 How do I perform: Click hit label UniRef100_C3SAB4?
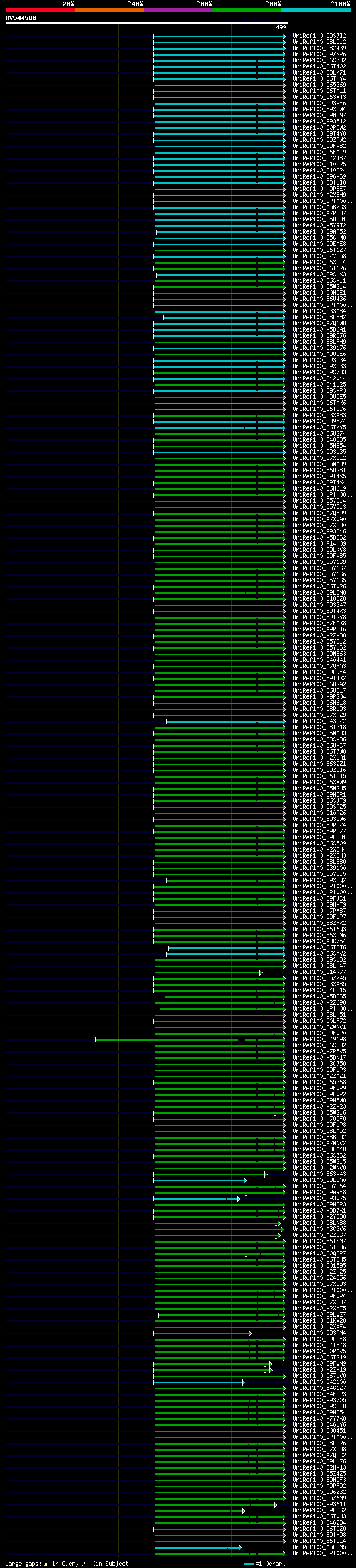(x=319, y=311)
